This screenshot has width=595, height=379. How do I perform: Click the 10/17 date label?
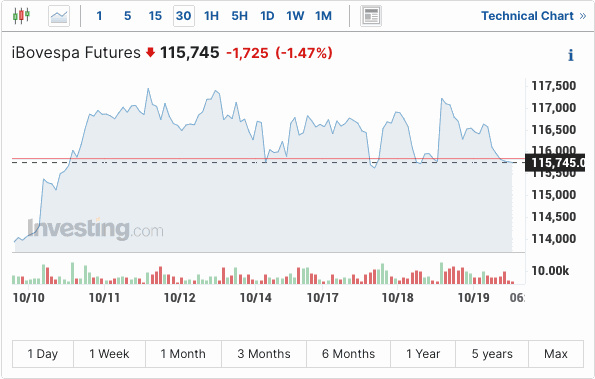(322, 298)
